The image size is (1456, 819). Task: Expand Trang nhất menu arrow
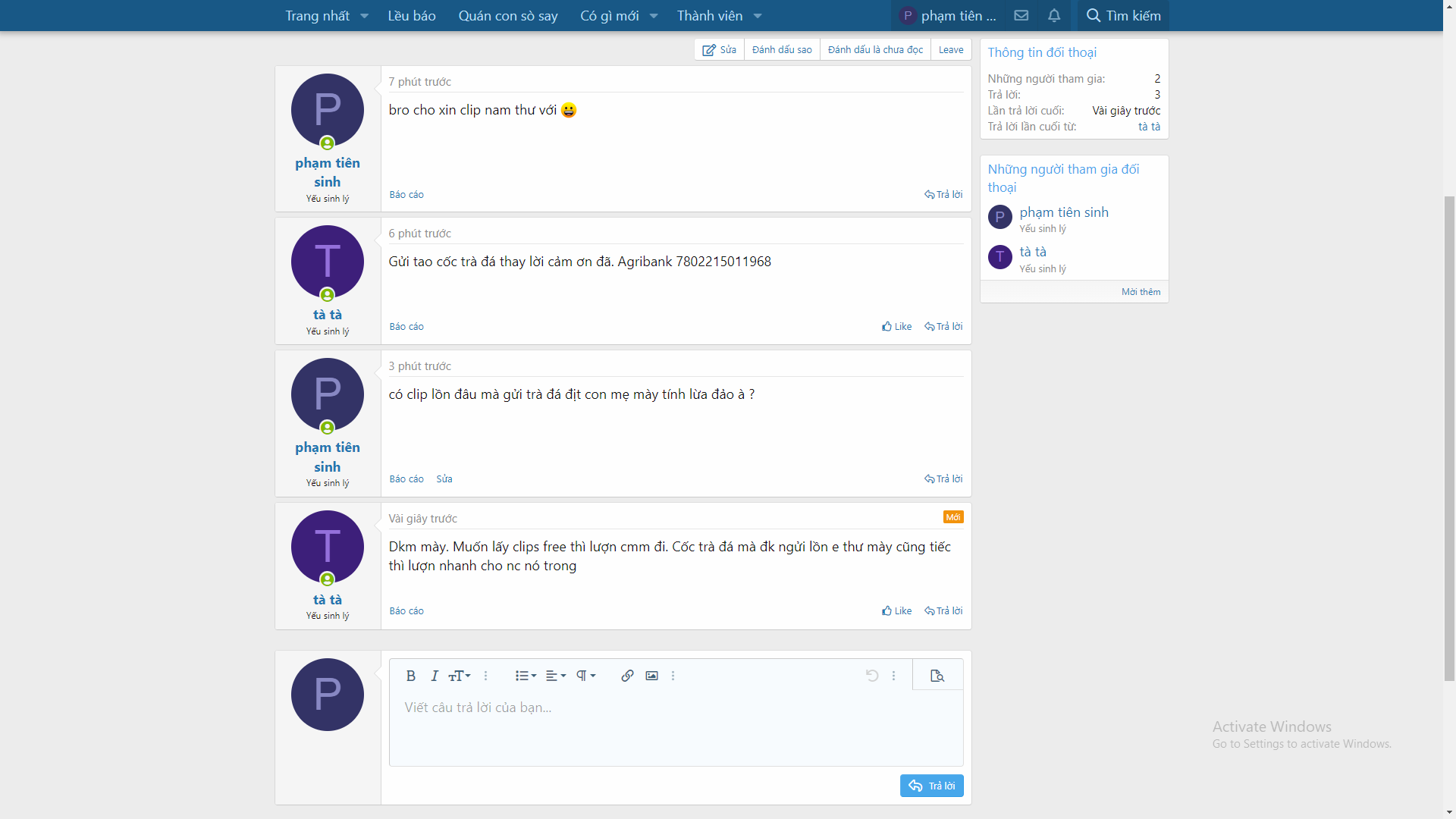point(365,16)
